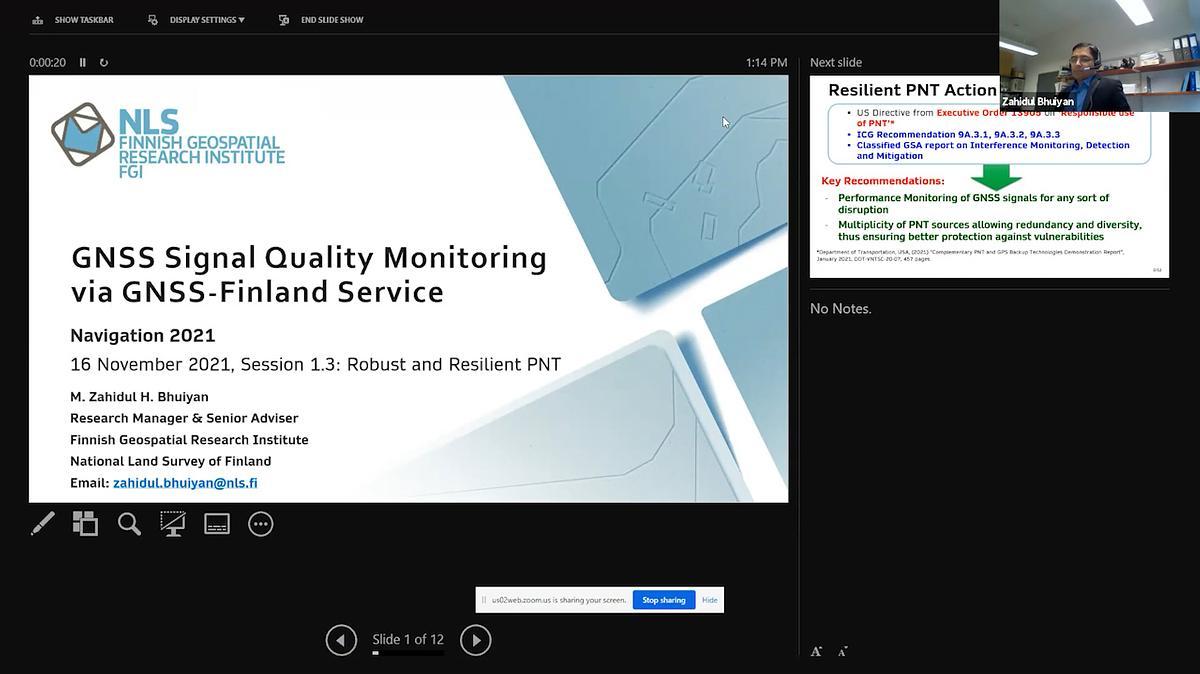Click the GNSS Signal Quality Monitoring slide title

pos(309,274)
